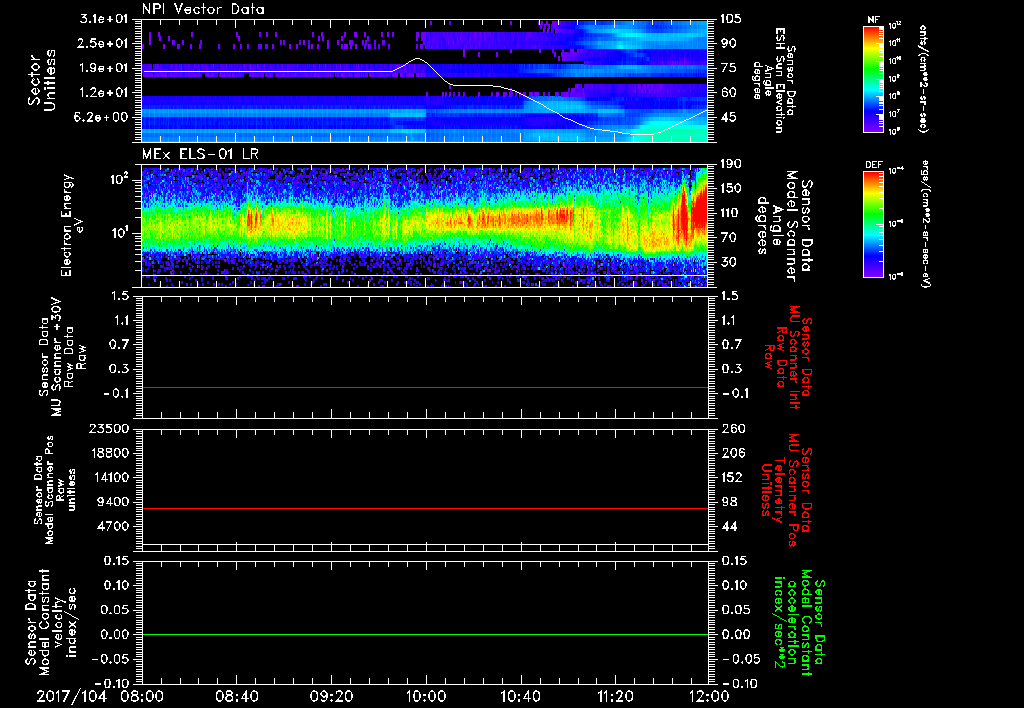The image size is (1024, 708).
Task: Select the 08:00 time axis label
Action: tap(142, 695)
